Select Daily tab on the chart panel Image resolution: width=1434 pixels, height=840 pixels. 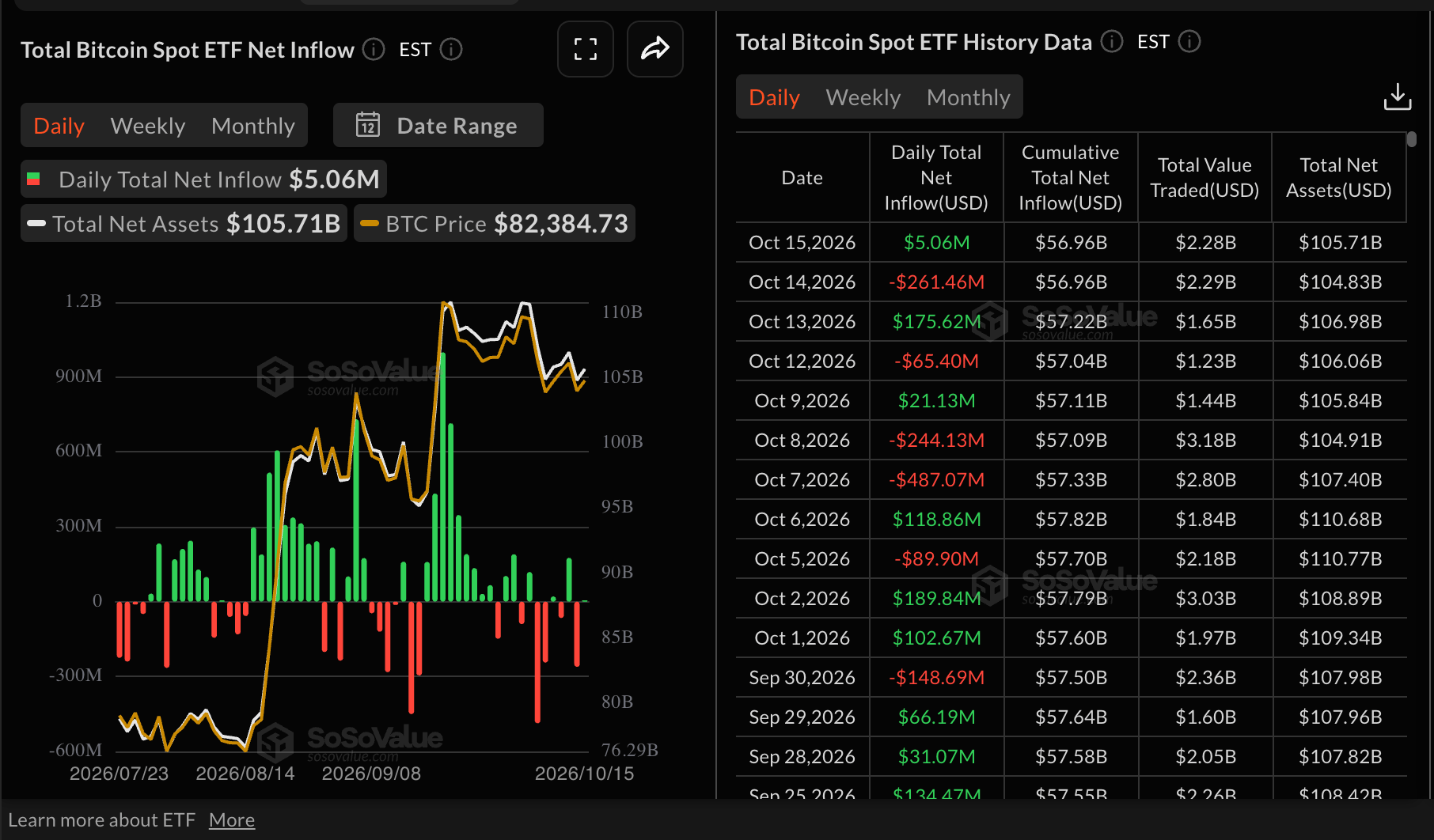(59, 126)
